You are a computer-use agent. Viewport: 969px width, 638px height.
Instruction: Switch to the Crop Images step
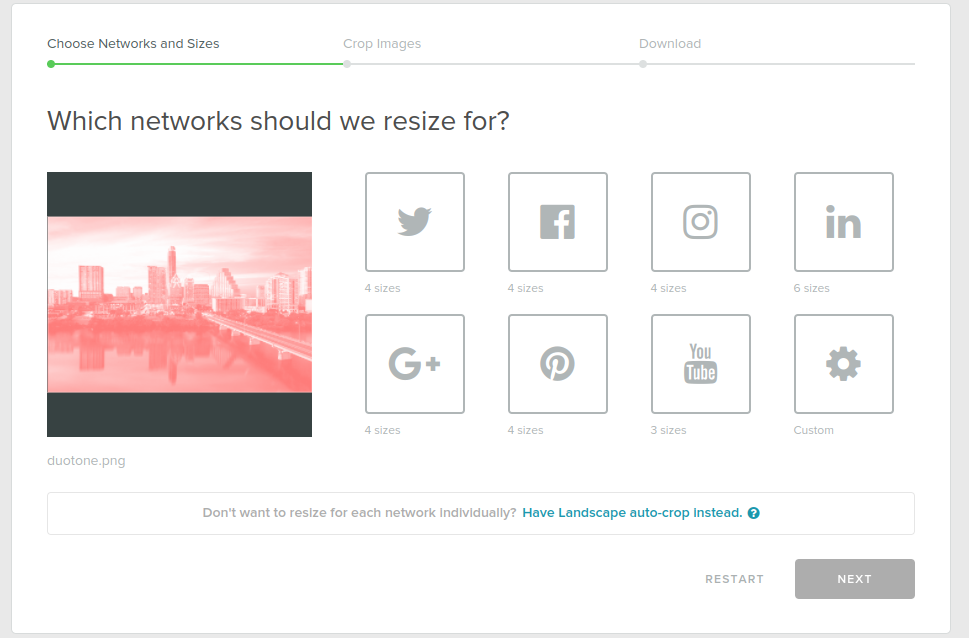click(x=382, y=44)
